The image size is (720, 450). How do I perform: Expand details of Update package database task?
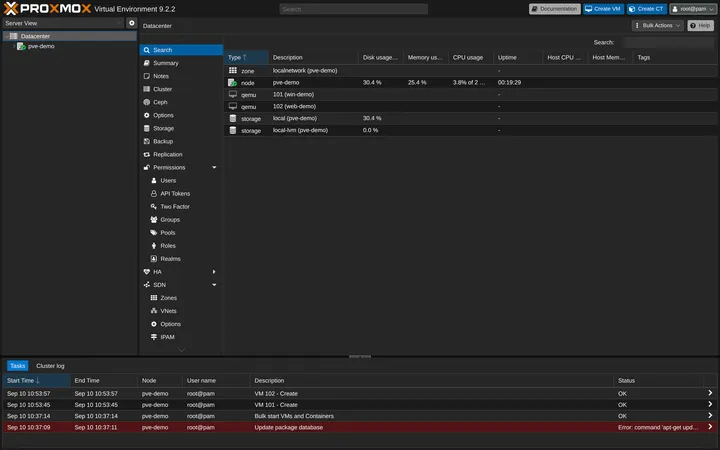(710, 427)
